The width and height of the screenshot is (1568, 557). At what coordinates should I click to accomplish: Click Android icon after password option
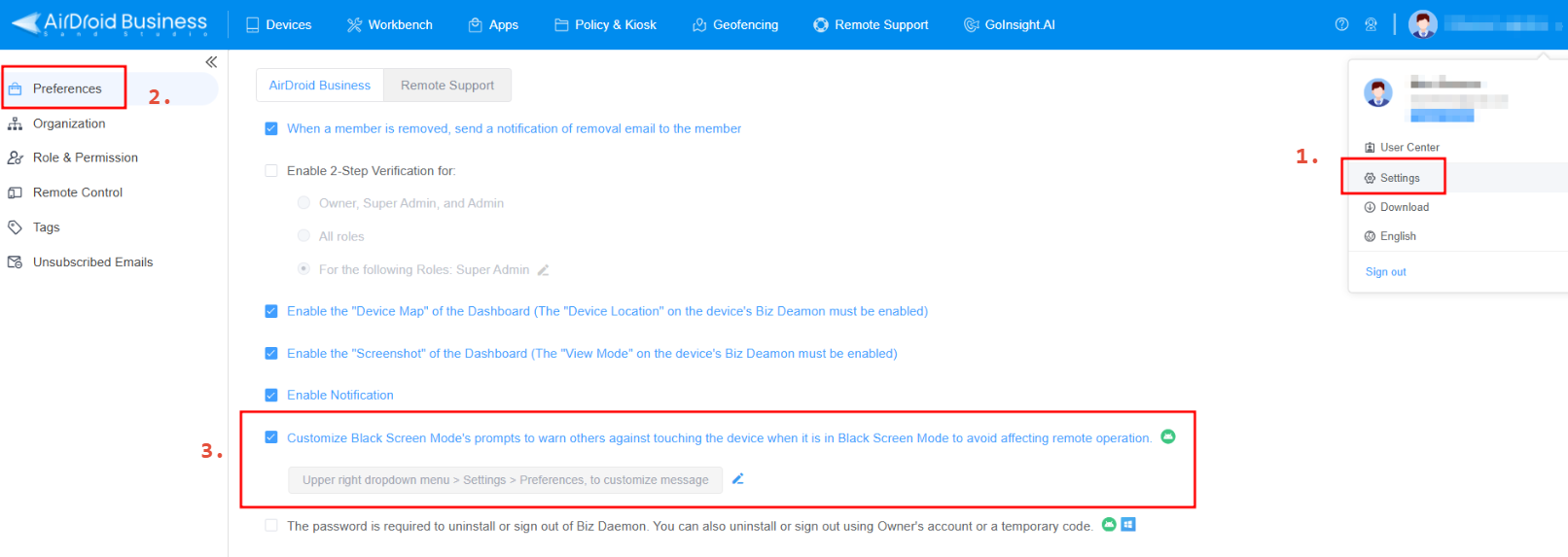click(x=1109, y=524)
